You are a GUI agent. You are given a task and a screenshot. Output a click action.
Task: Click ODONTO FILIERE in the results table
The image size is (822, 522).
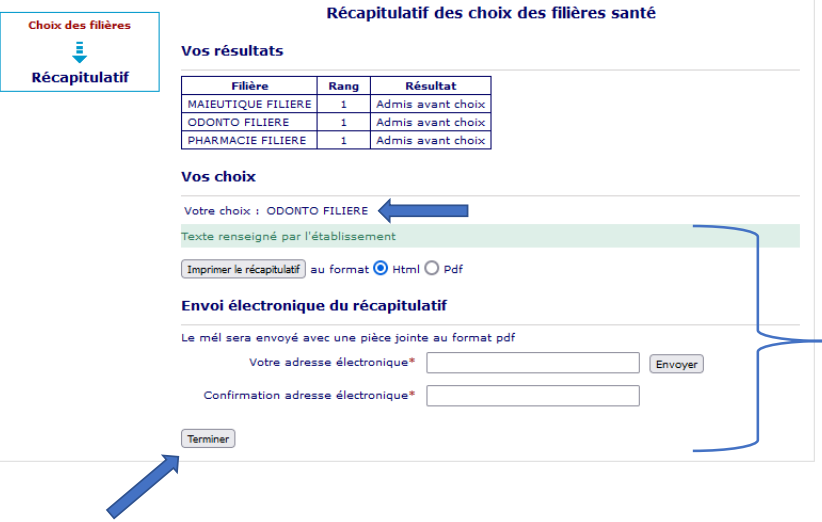point(249,122)
